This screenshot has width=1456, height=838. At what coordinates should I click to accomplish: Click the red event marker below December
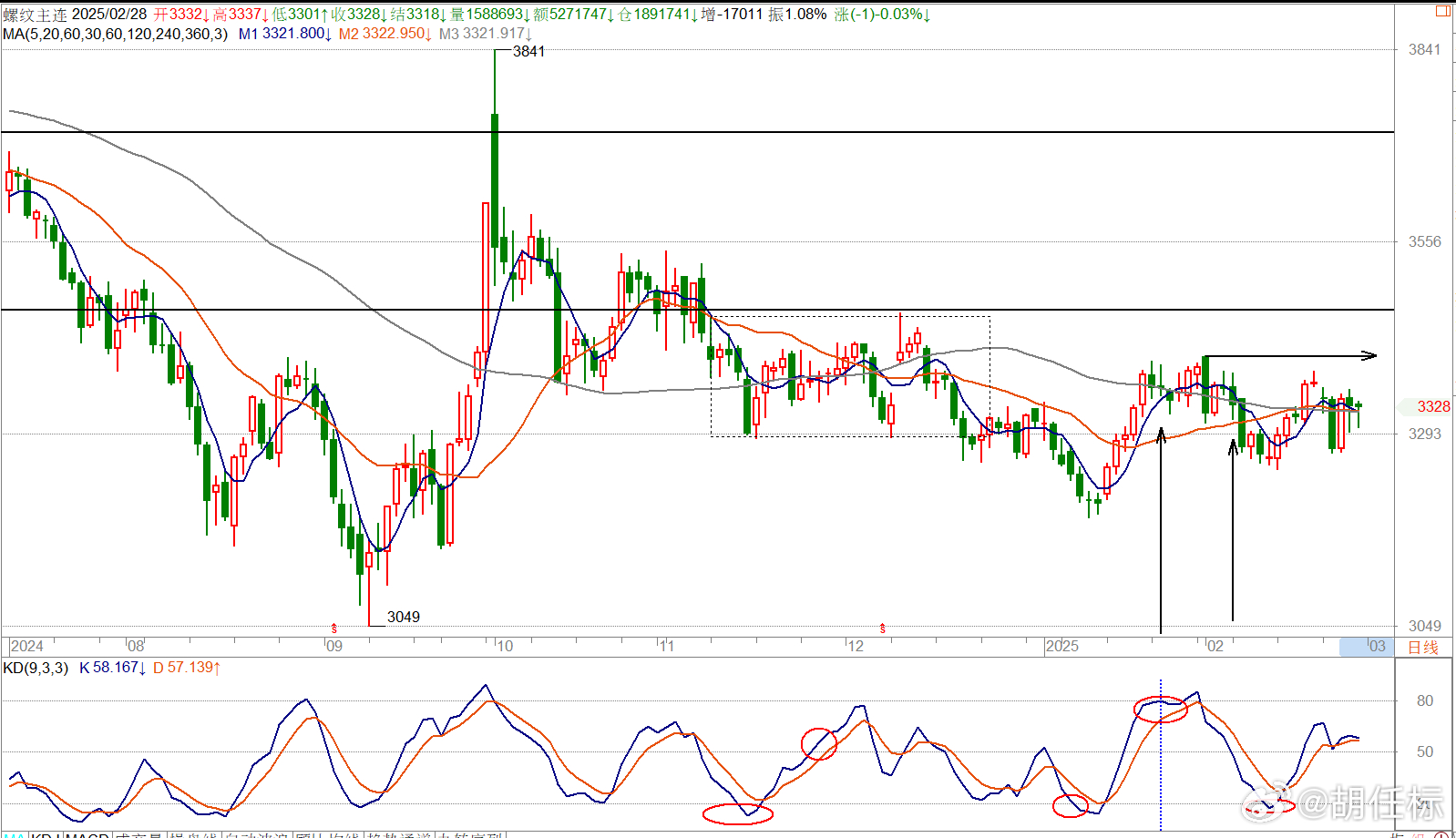[x=882, y=628]
